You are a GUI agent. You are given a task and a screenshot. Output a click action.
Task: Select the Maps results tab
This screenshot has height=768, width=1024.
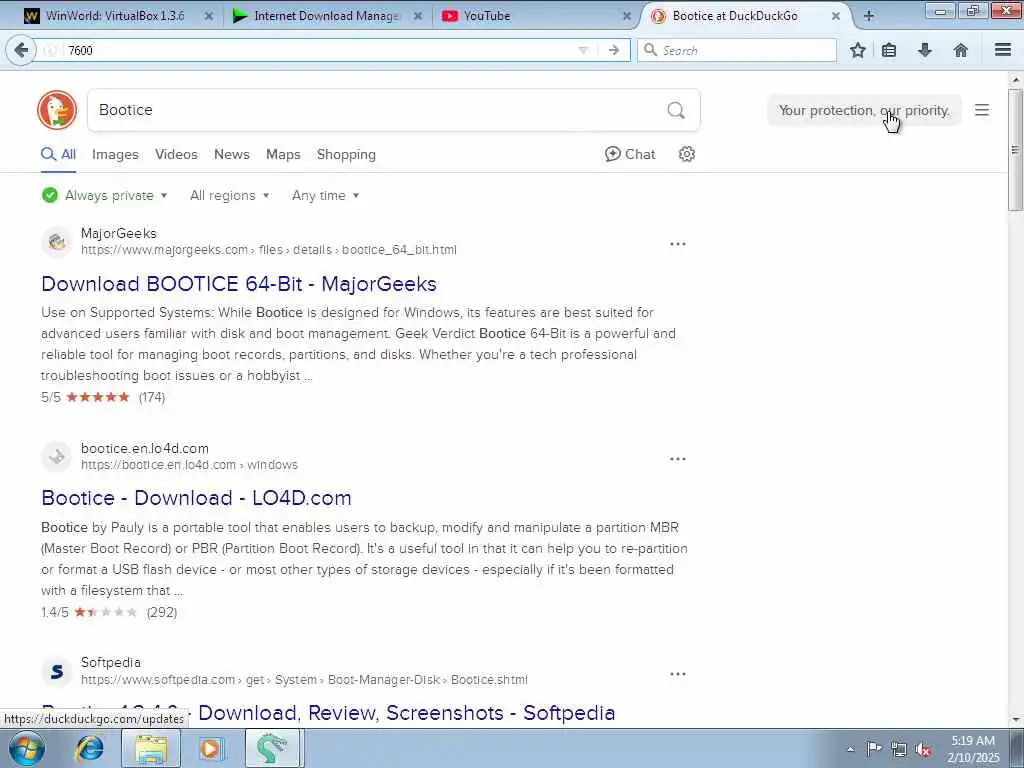tap(283, 154)
